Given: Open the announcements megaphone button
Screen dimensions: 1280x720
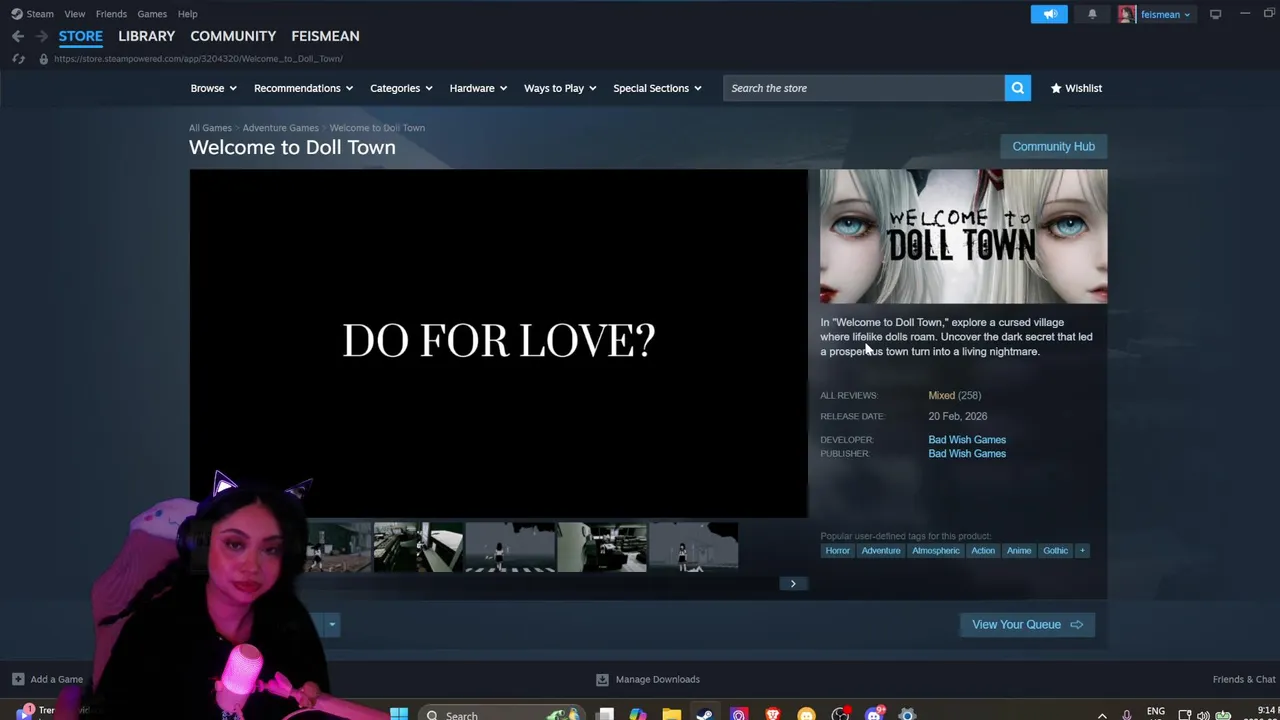Looking at the screenshot, I should click(x=1049, y=14).
